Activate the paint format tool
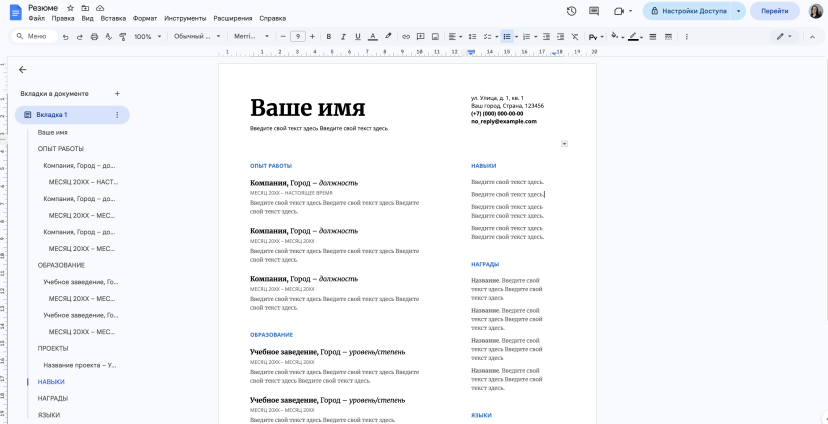This screenshot has height=424, width=828. tap(123, 36)
